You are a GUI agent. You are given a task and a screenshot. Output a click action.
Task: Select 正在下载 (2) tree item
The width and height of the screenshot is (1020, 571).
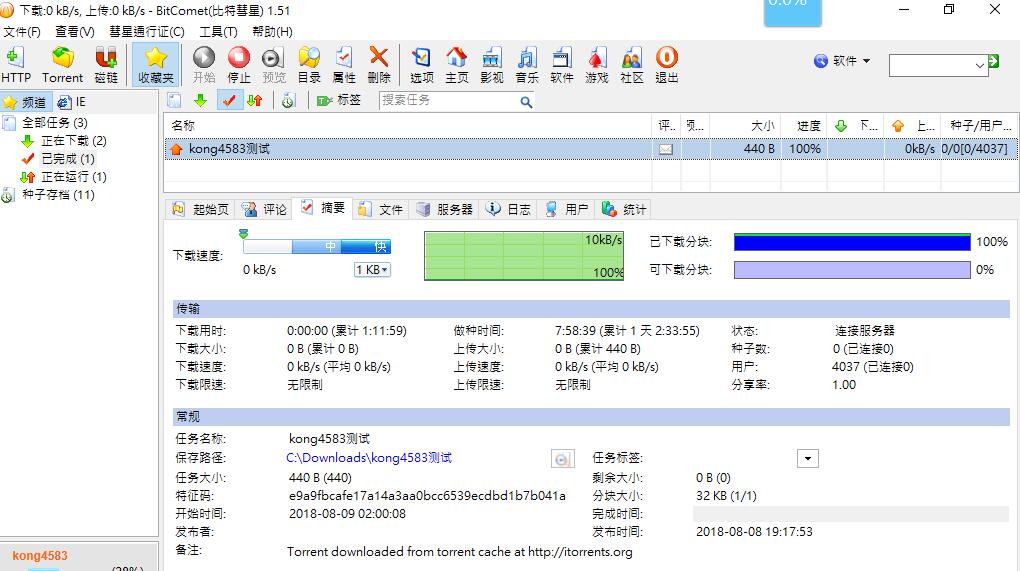(74, 140)
